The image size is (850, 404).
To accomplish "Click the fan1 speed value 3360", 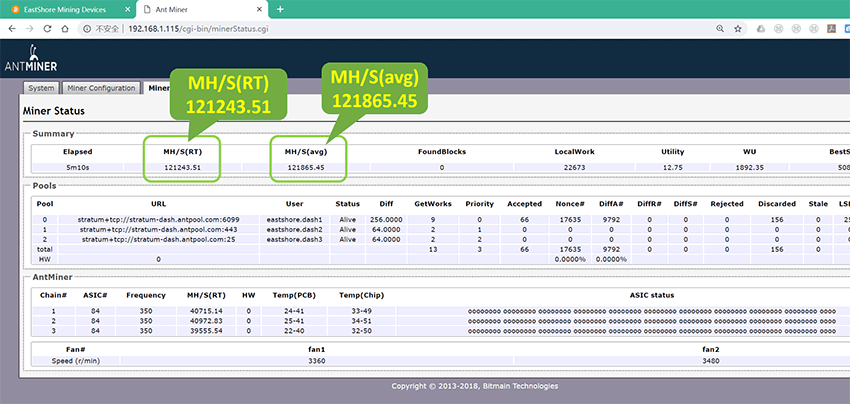I will click(x=316, y=361).
